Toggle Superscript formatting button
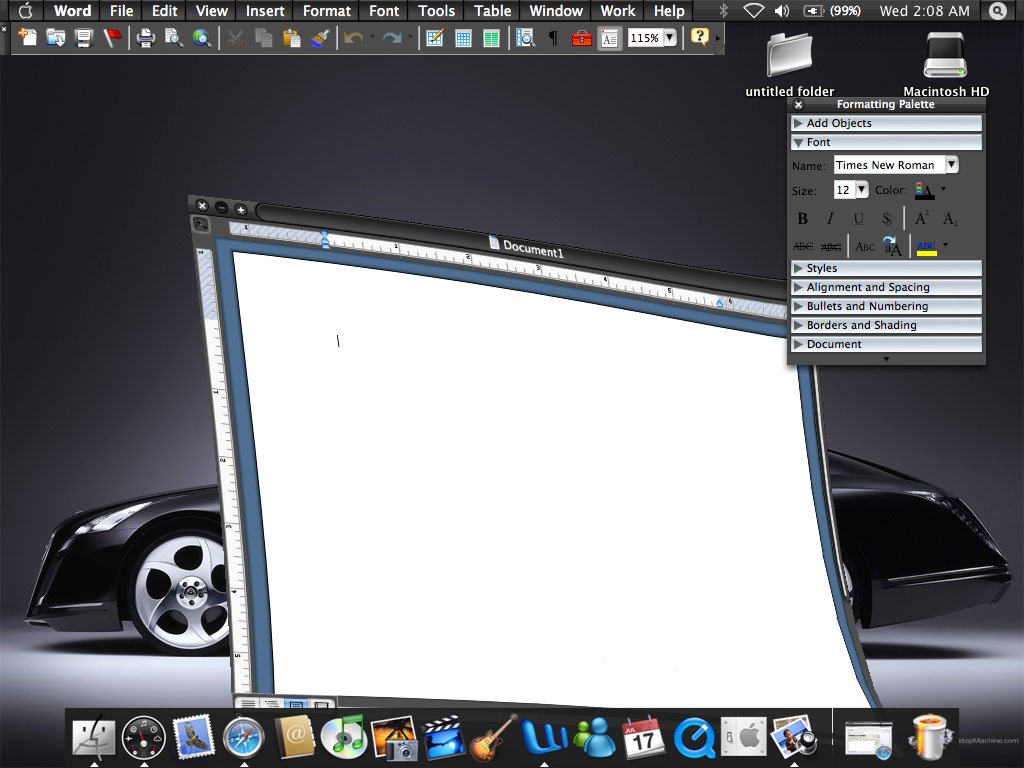 pyautogui.click(x=921, y=219)
